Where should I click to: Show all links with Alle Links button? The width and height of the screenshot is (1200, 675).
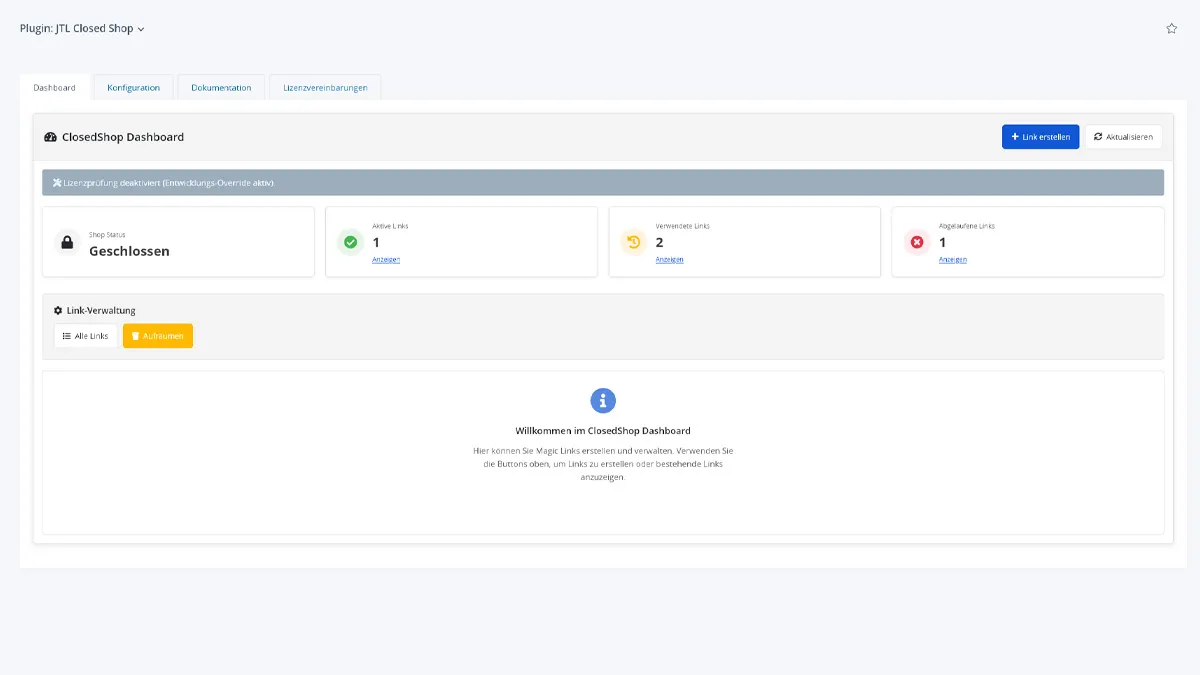[86, 336]
